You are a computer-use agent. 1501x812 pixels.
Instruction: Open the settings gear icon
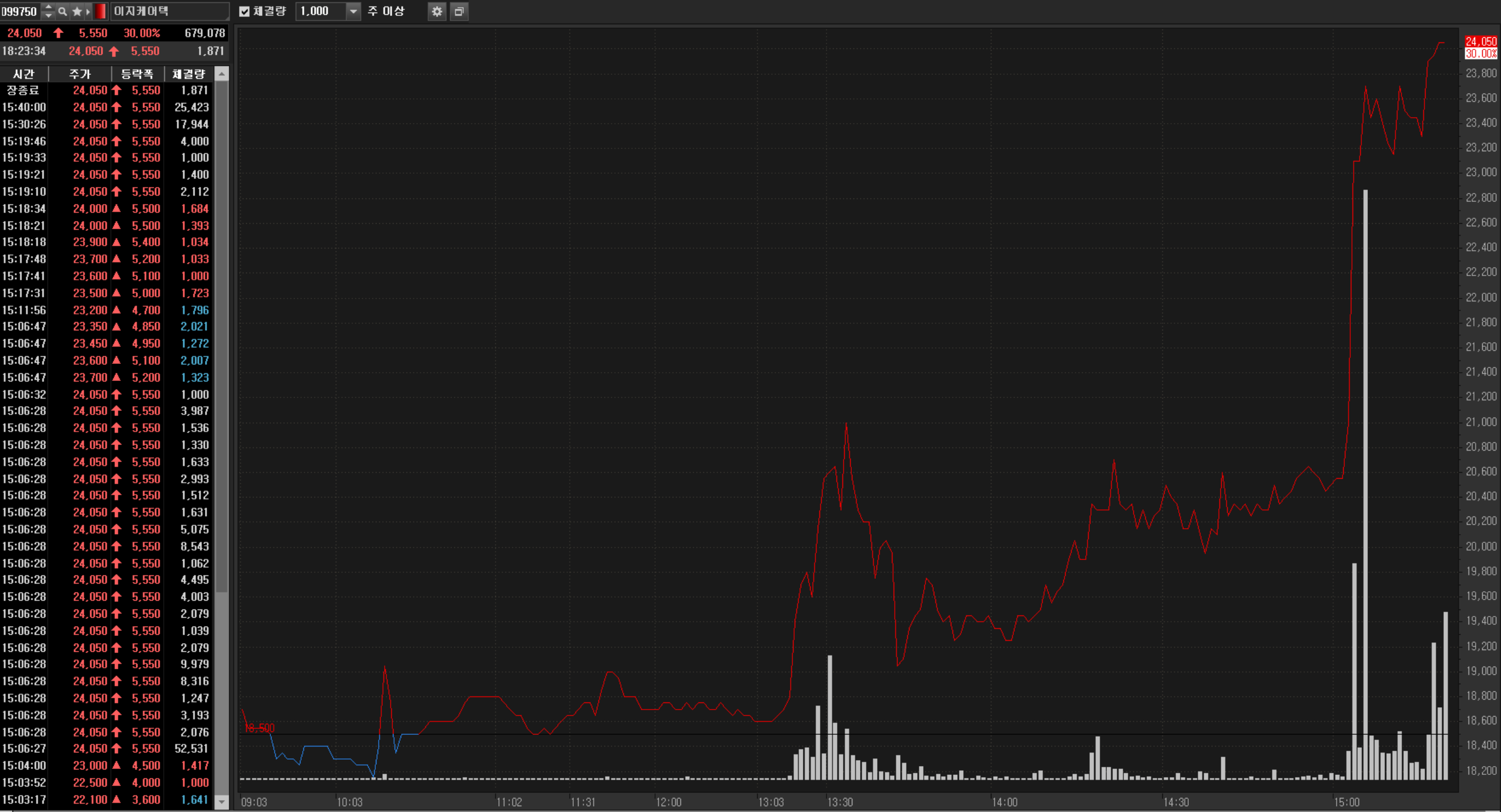click(x=437, y=11)
